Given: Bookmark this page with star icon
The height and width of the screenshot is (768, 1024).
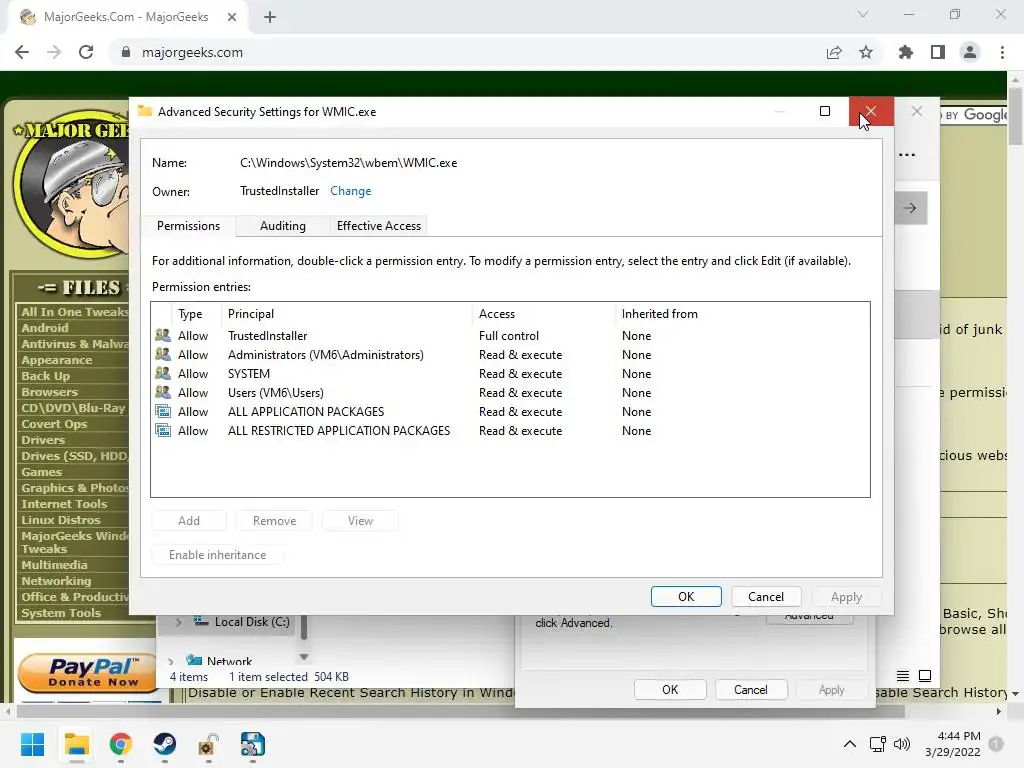Looking at the screenshot, I should pyautogui.click(x=866, y=52).
